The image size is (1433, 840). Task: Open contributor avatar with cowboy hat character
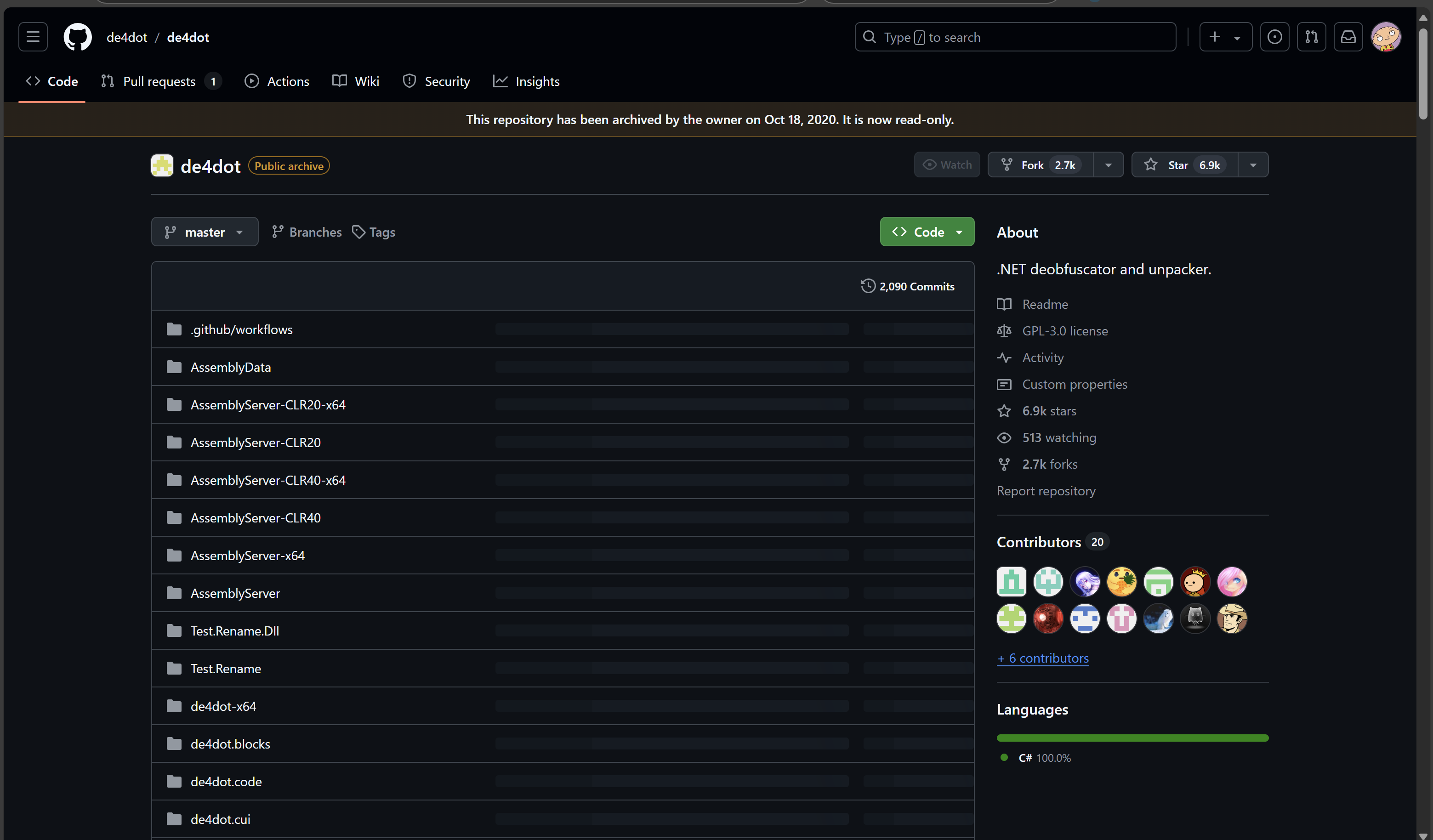pyautogui.click(x=1232, y=618)
